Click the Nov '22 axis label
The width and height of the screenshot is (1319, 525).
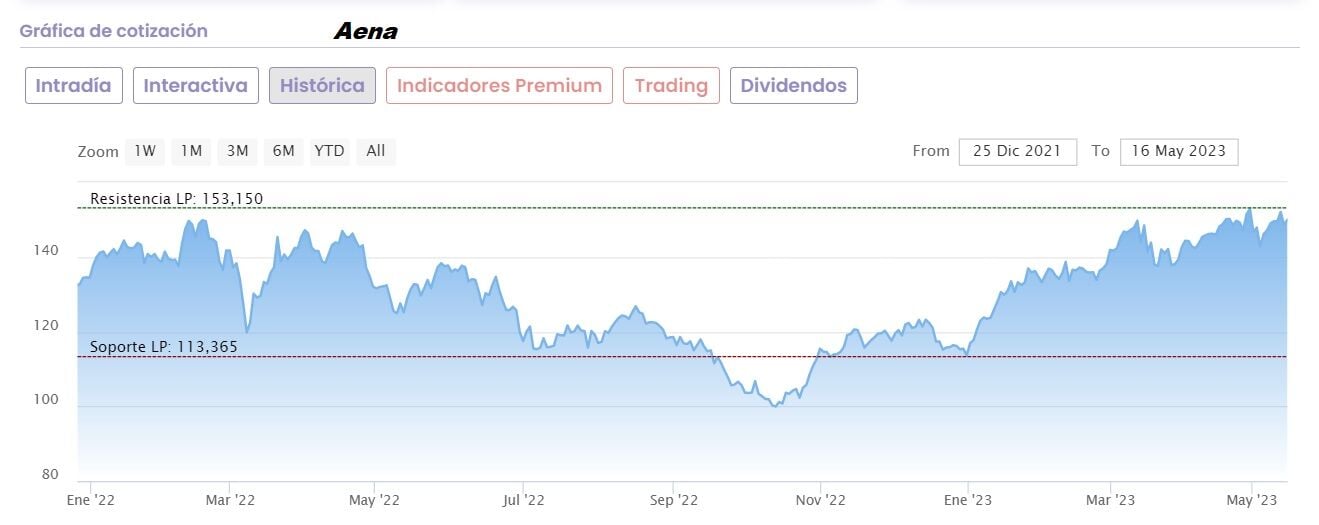tap(819, 498)
